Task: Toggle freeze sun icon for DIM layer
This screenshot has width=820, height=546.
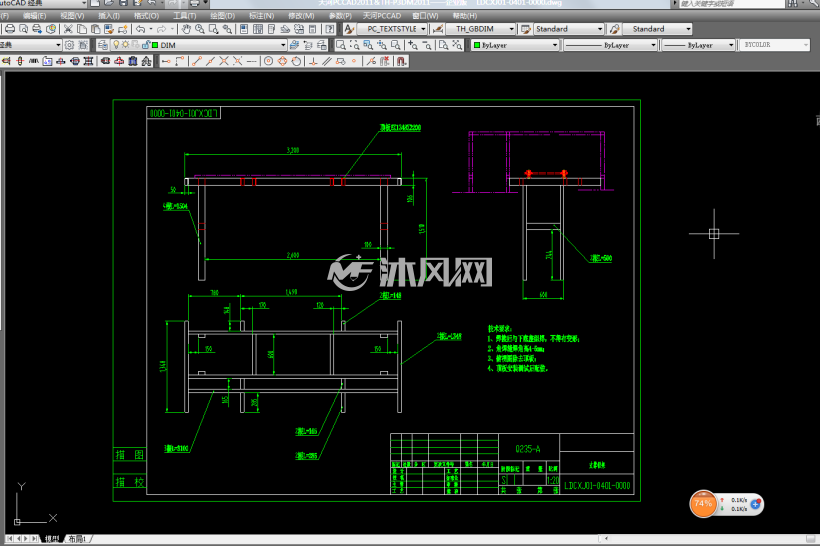Action: coord(126,45)
